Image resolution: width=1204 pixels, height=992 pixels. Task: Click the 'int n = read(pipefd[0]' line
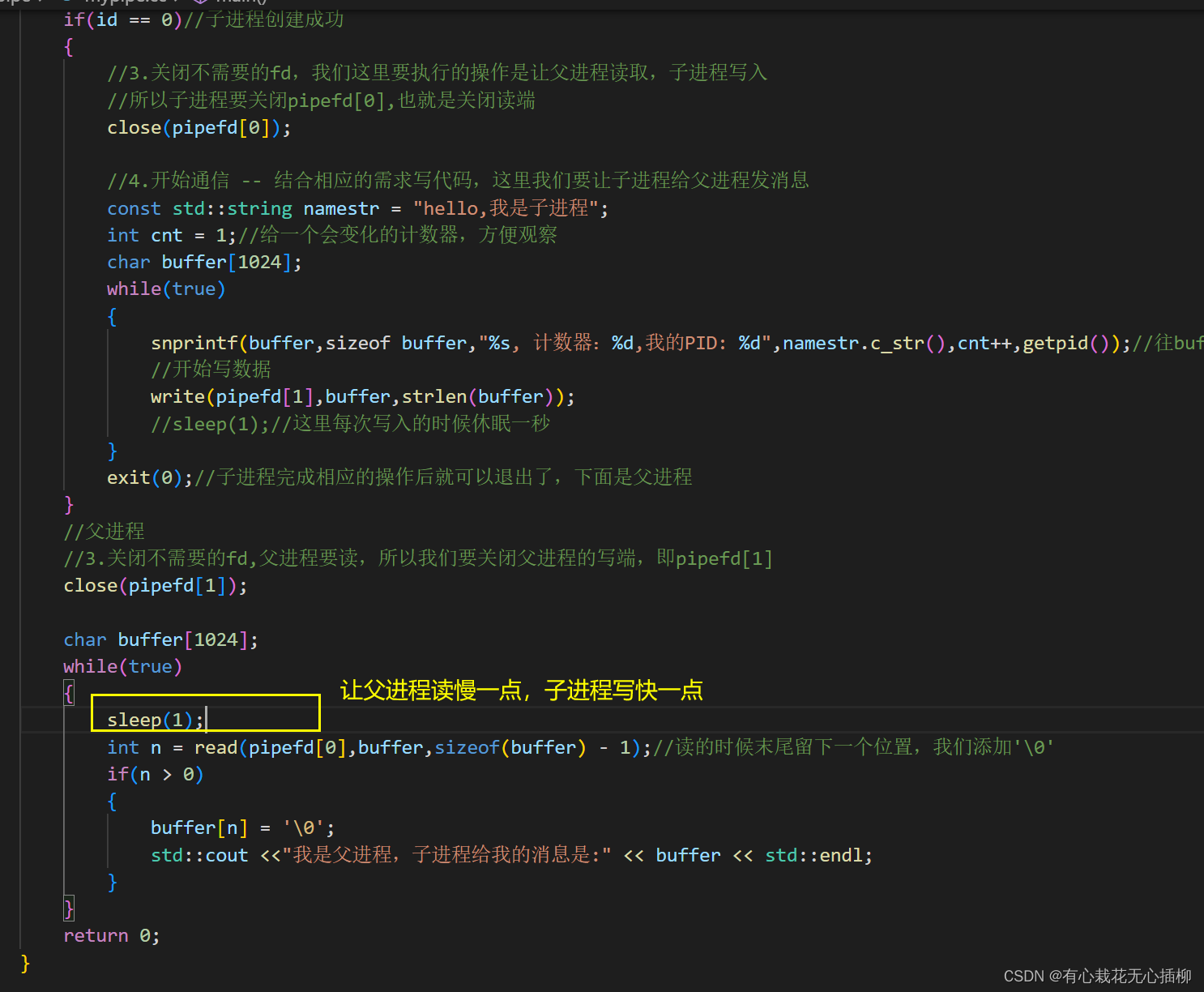tap(580, 746)
